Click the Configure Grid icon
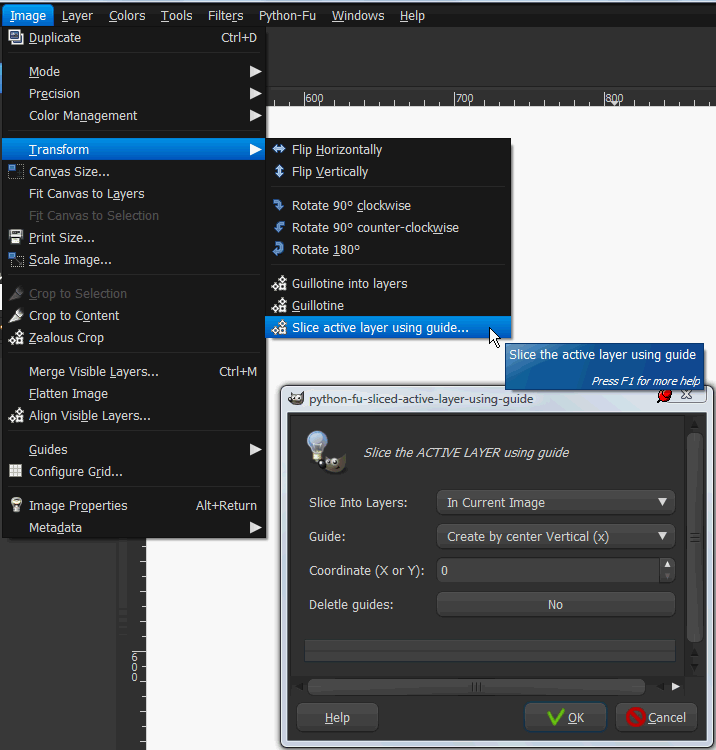The height and width of the screenshot is (750, 716). 16,471
